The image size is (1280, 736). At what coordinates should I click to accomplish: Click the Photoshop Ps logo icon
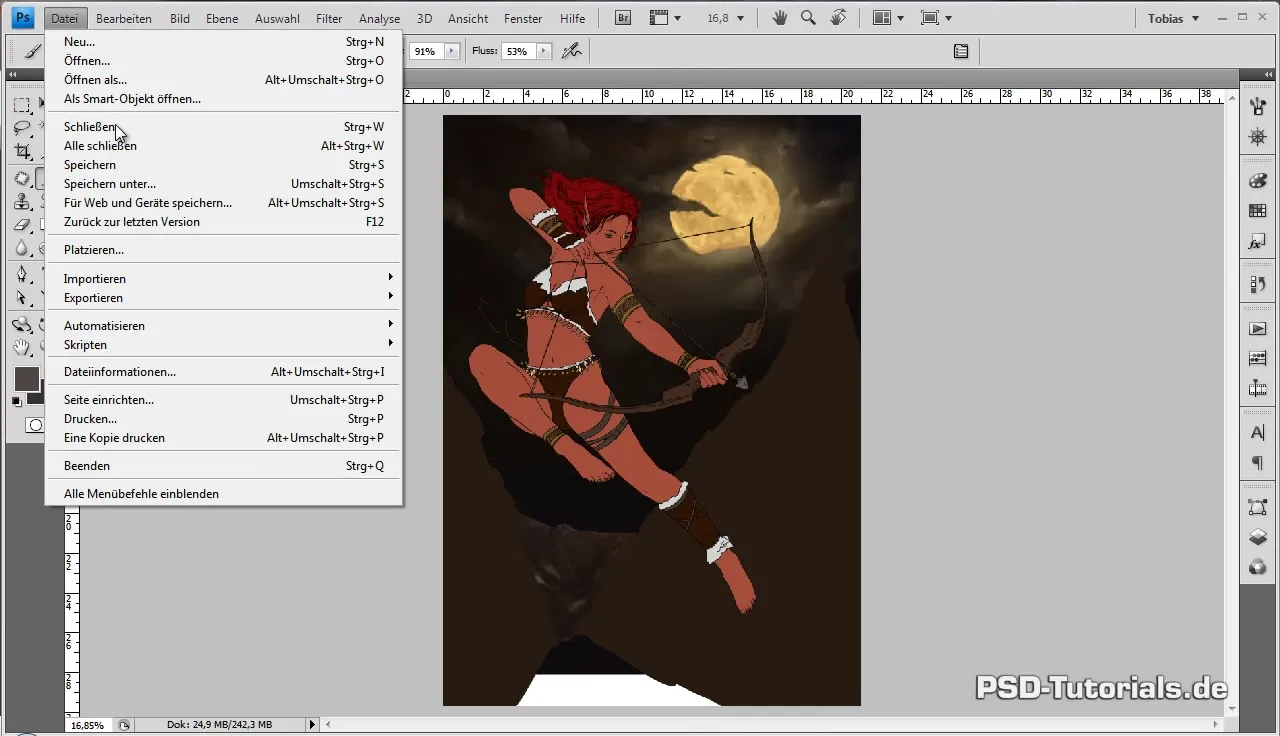point(23,18)
